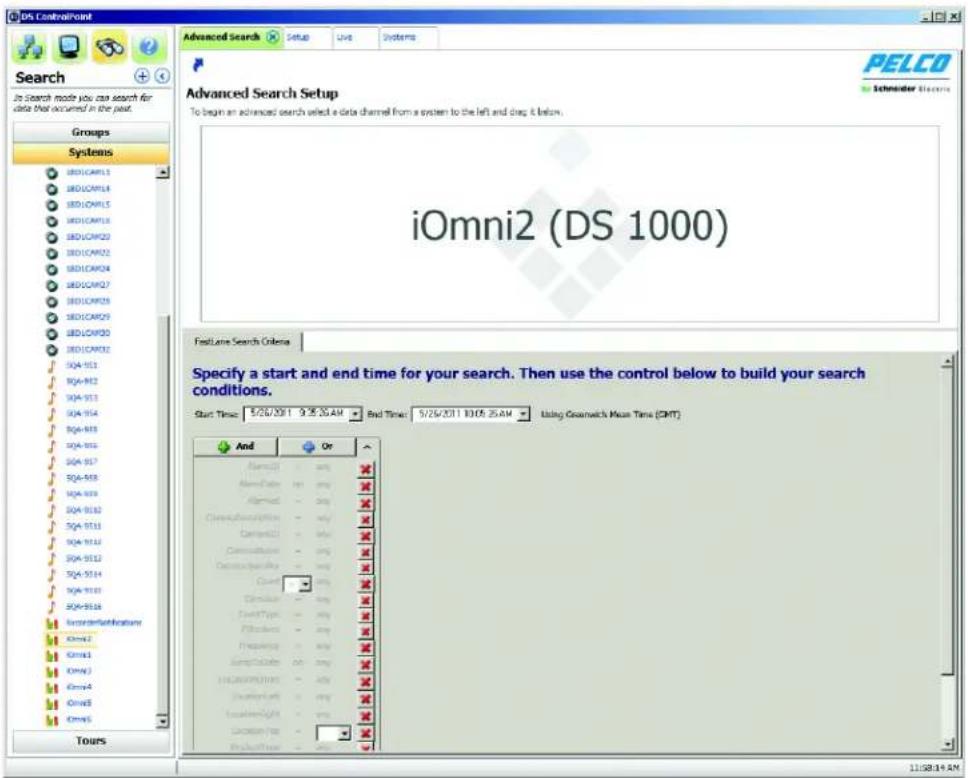Viewport: 968px width, 778px height.
Task: Click the bar-chart icon for iOmni6
Action: tap(52, 719)
